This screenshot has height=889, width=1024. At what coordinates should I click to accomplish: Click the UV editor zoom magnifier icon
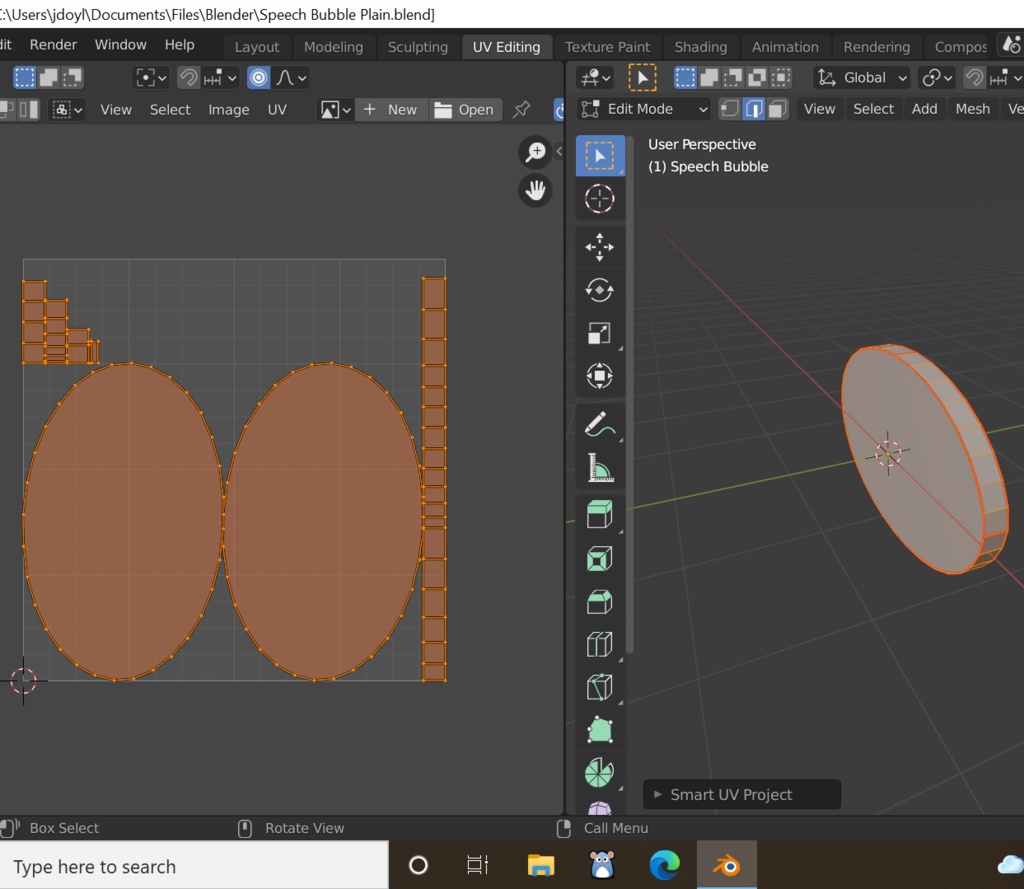pos(536,152)
